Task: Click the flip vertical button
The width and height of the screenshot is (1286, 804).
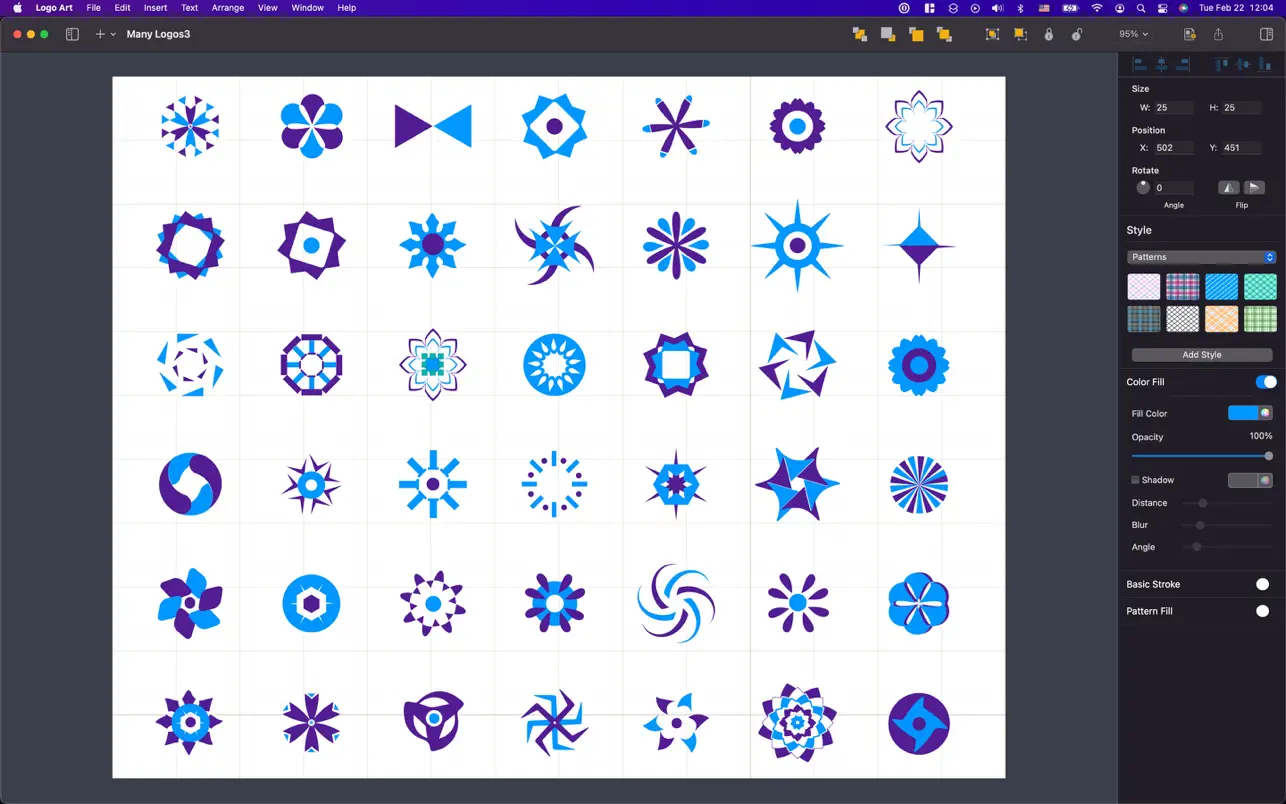Action: click(x=1254, y=188)
